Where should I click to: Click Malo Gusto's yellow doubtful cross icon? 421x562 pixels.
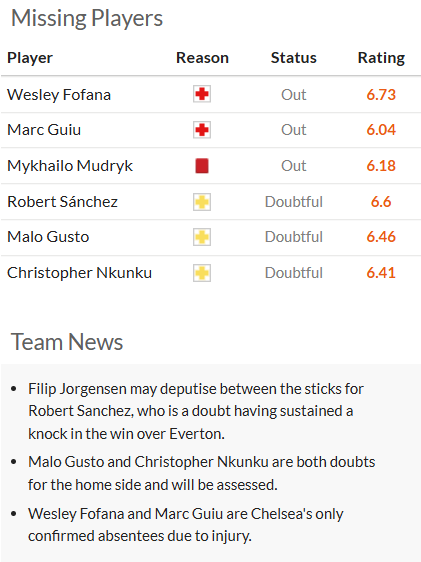202,237
